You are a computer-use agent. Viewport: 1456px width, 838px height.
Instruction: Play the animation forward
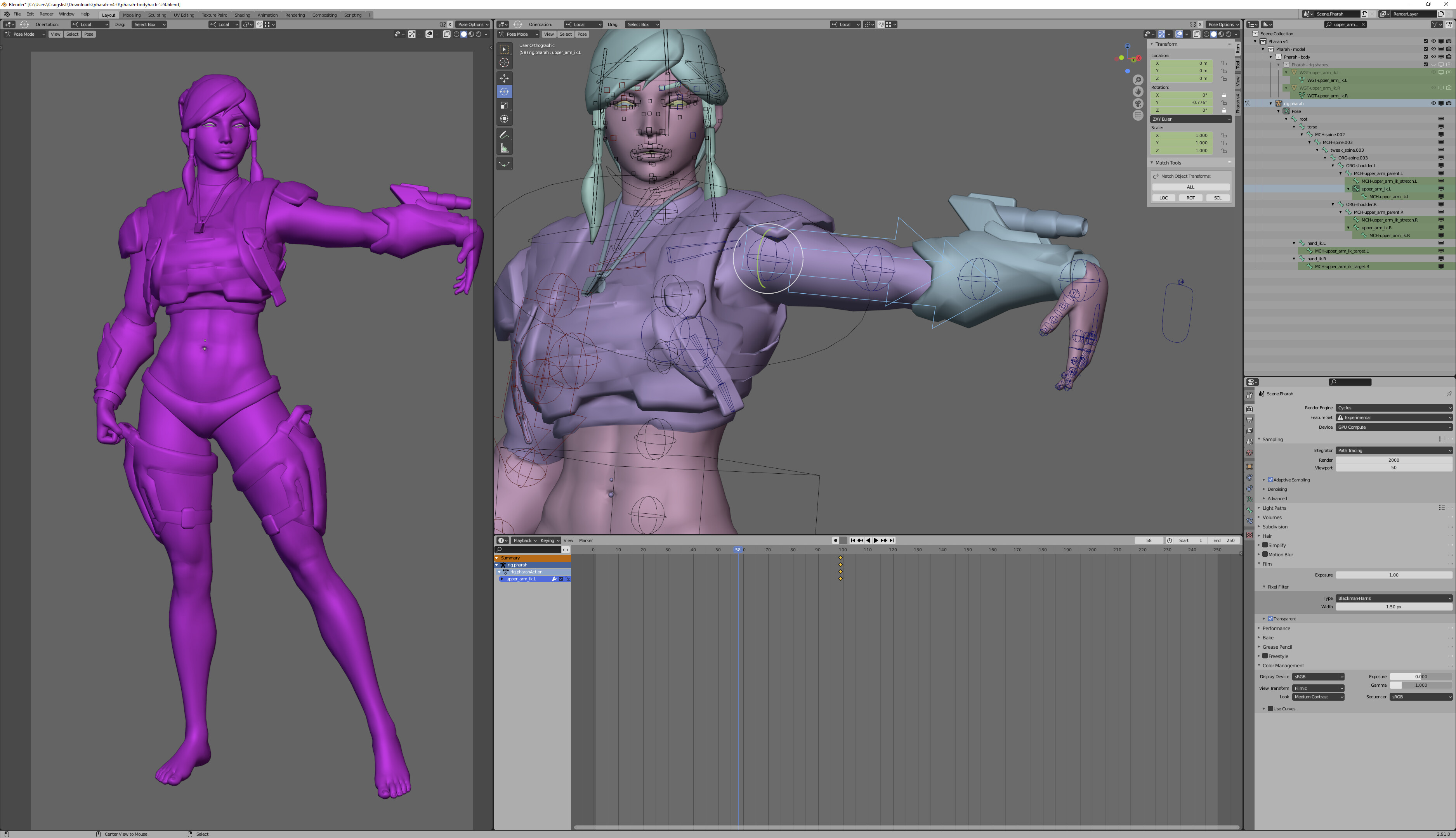coord(876,540)
